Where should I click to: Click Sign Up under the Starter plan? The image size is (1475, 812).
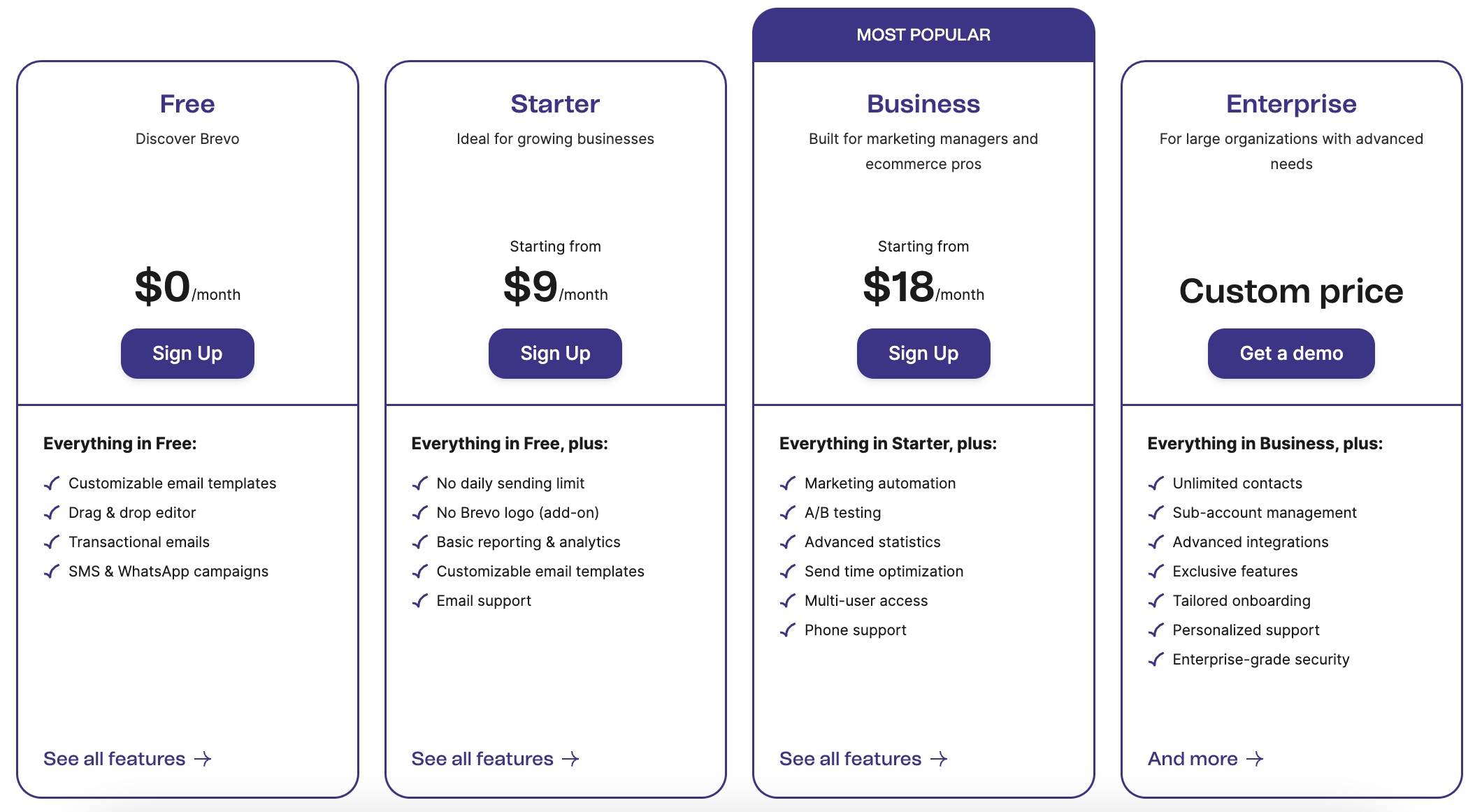coord(555,354)
